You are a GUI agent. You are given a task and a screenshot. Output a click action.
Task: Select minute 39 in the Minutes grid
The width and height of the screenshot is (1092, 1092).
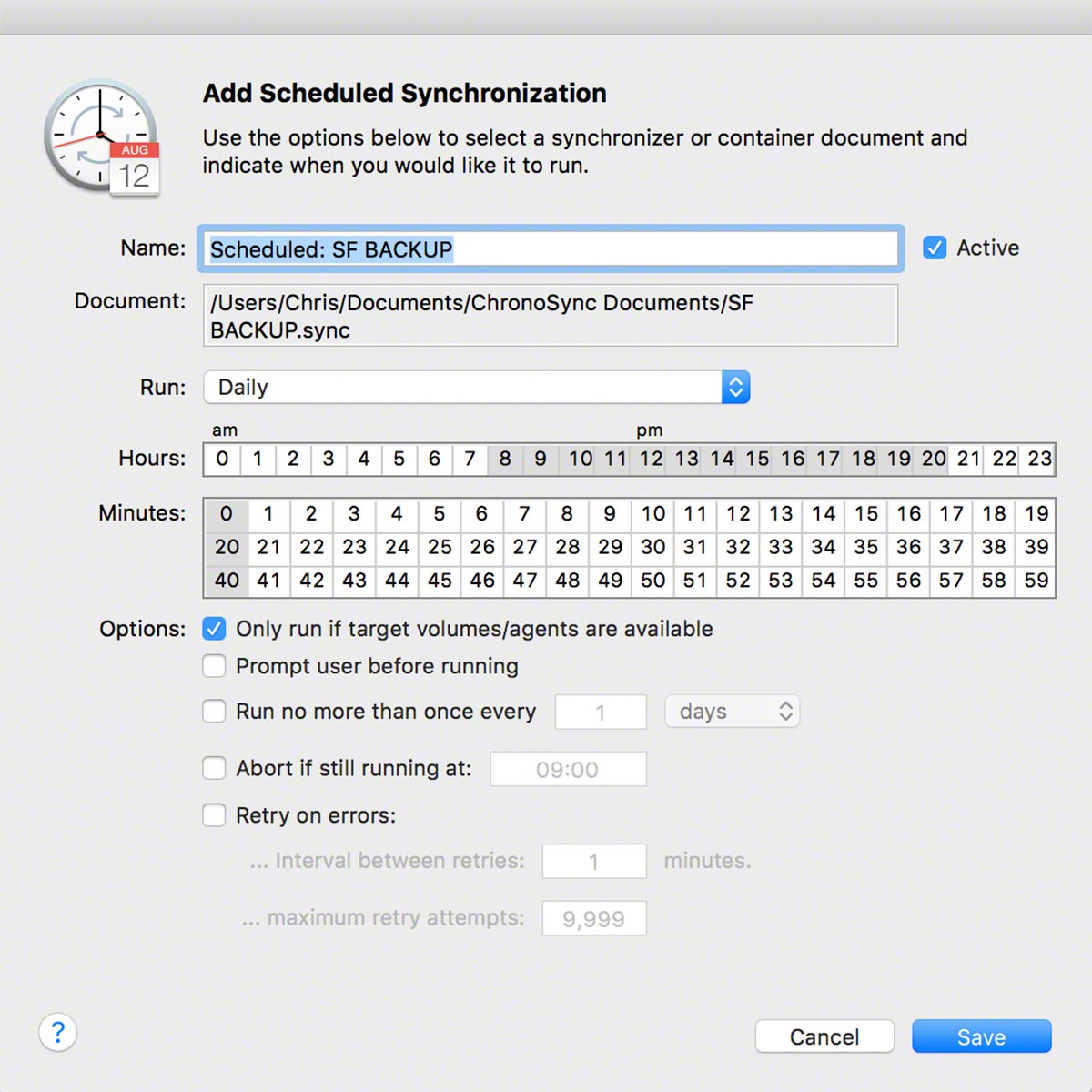click(1036, 547)
